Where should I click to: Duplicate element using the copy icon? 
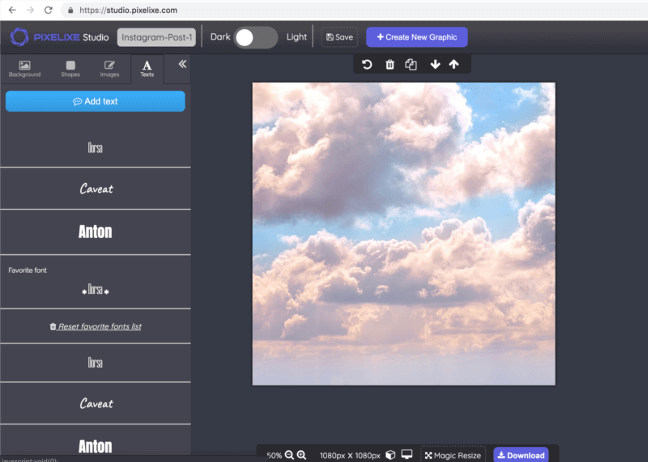click(411, 65)
